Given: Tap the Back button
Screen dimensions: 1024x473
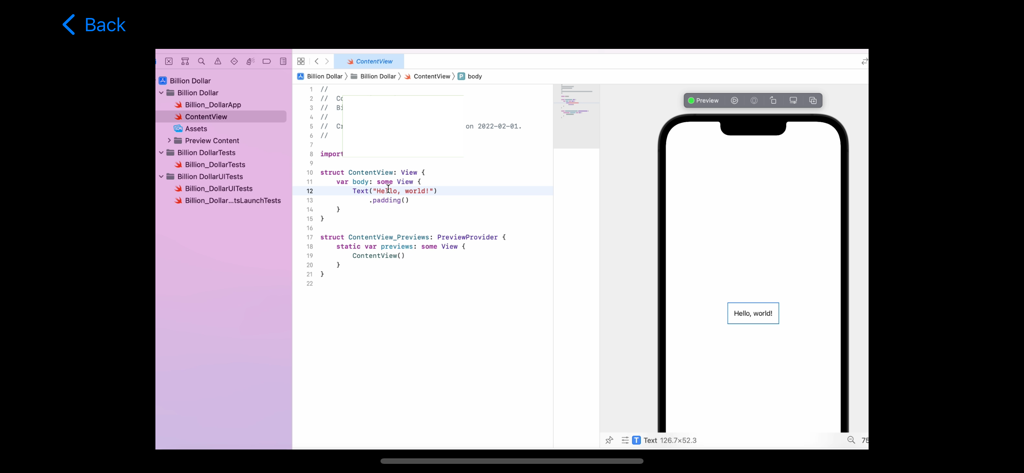Looking at the screenshot, I should (x=94, y=25).
